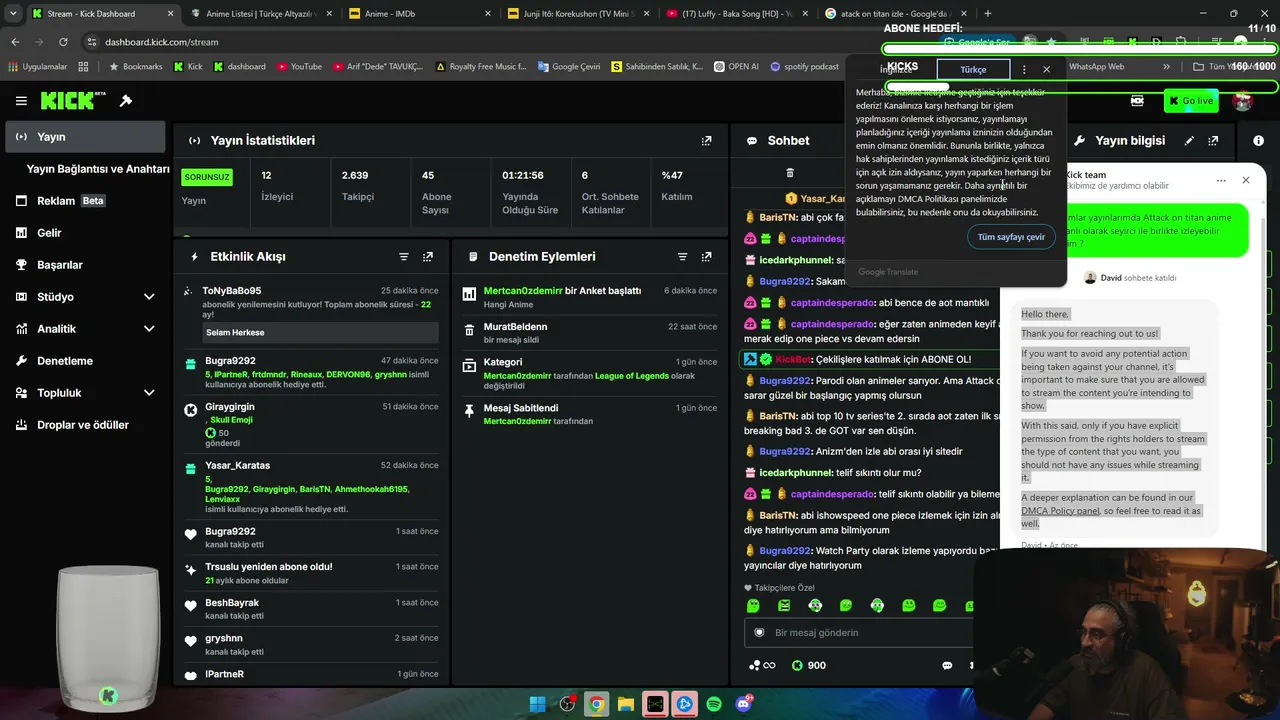This screenshot has height=720, width=1280.
Task: Open Google Chrome from the taskbar
Action: pos(597,704)
